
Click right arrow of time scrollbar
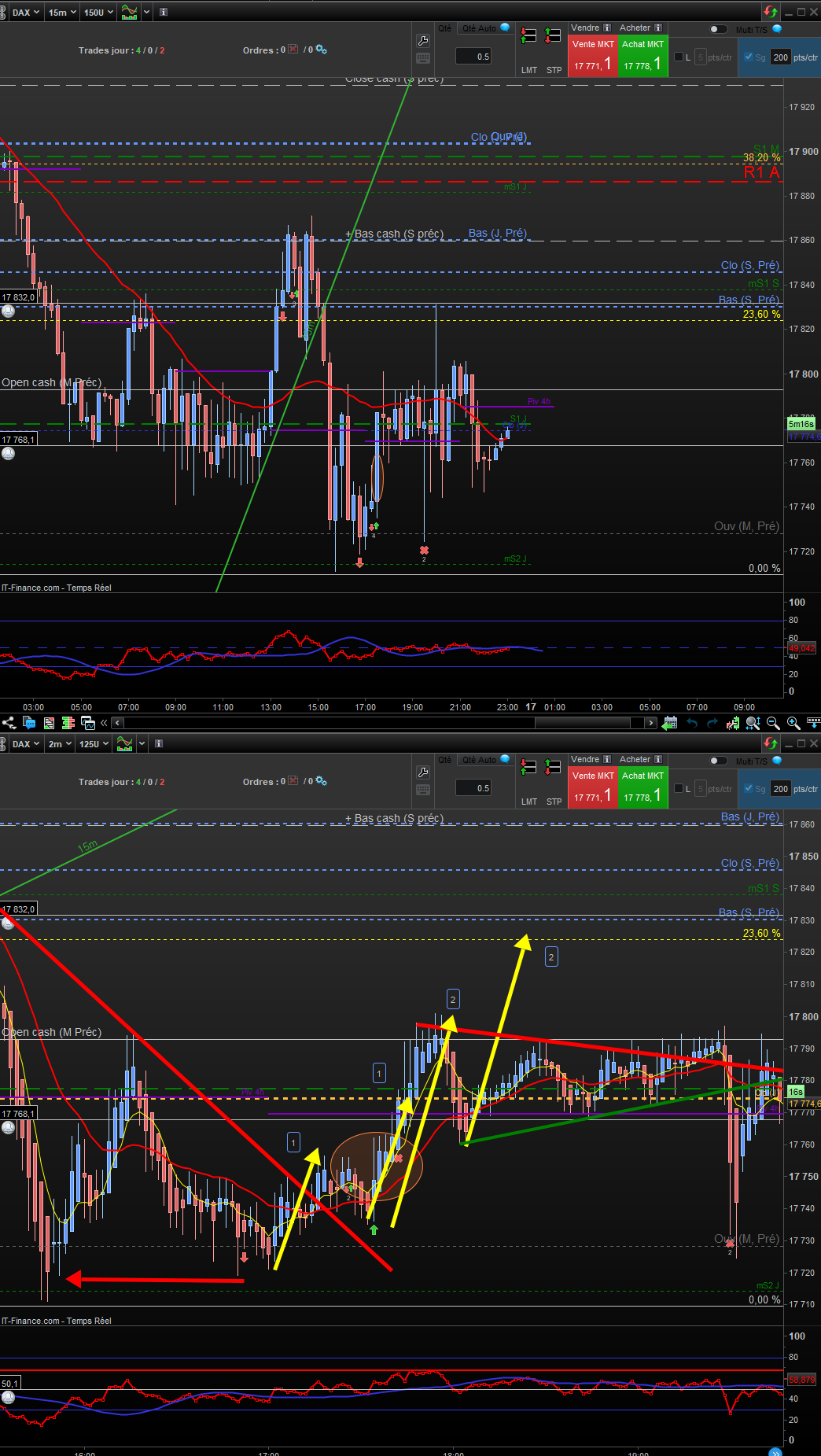[x=650, y=723]
